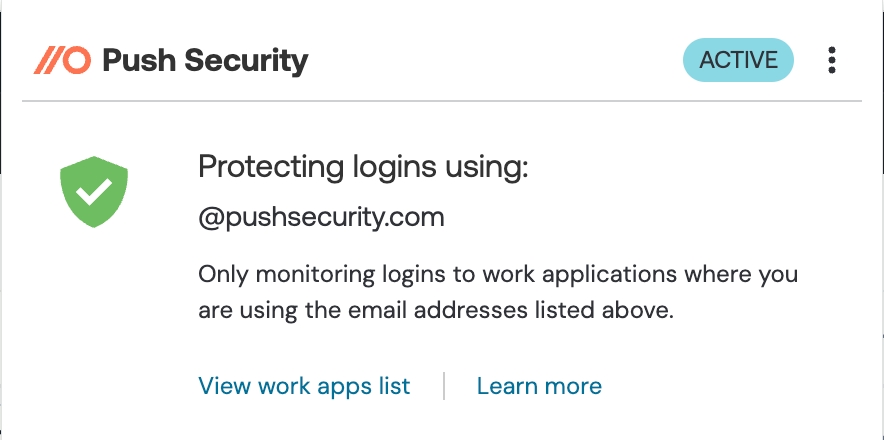Open the View work apps list link
This screenshot has width=884, height=440.
[x=304, y=386]
